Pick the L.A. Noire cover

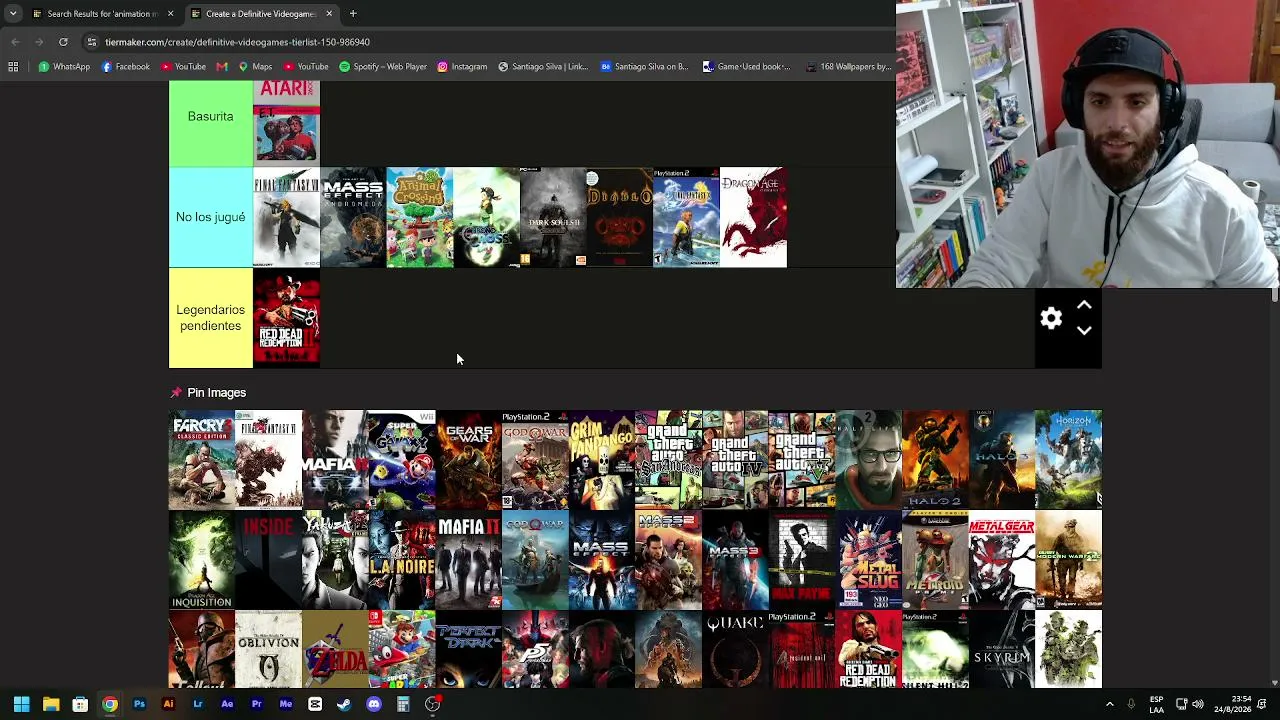(x=402, y=561)
